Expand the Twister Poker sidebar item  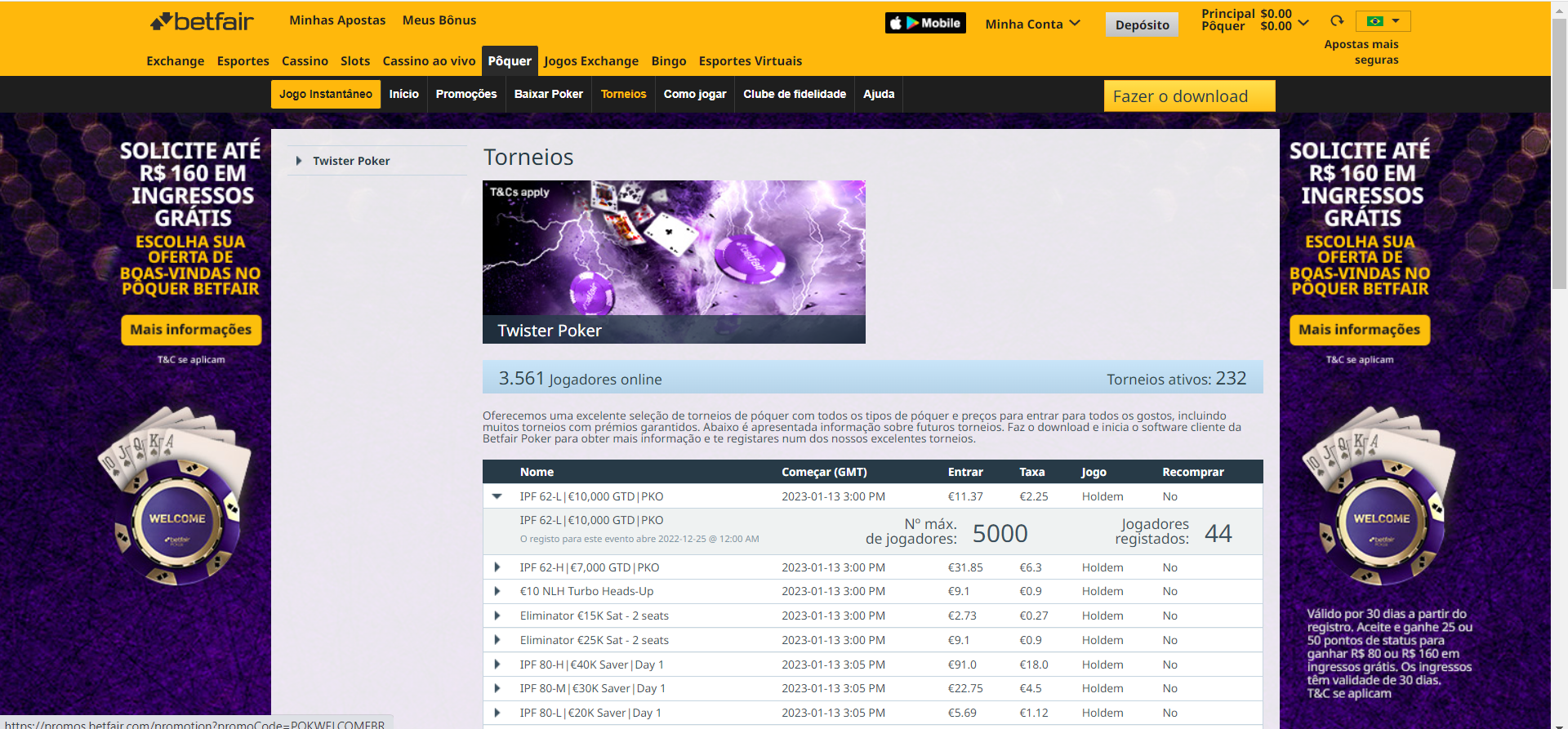[299, 161]
